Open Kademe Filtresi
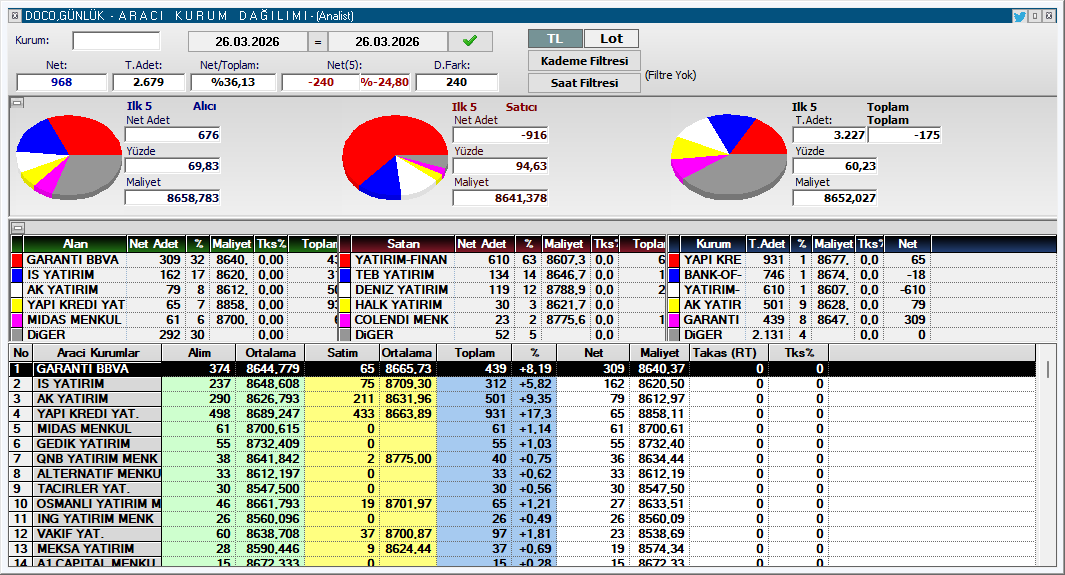Screen dimensions: 1065x575 (584, 61)
